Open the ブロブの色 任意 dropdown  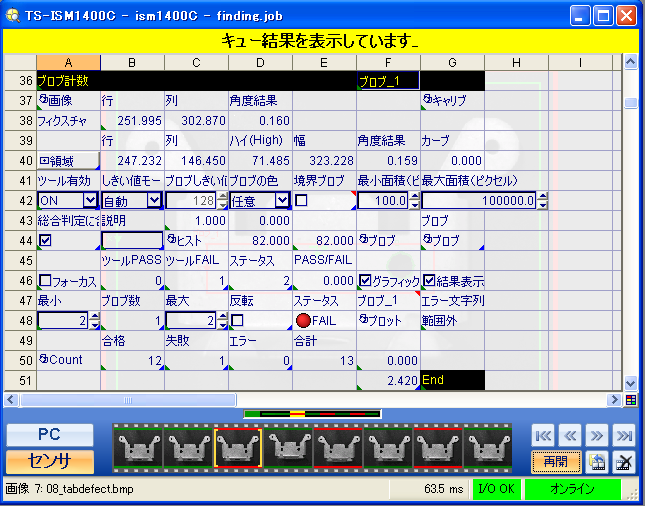282,200
